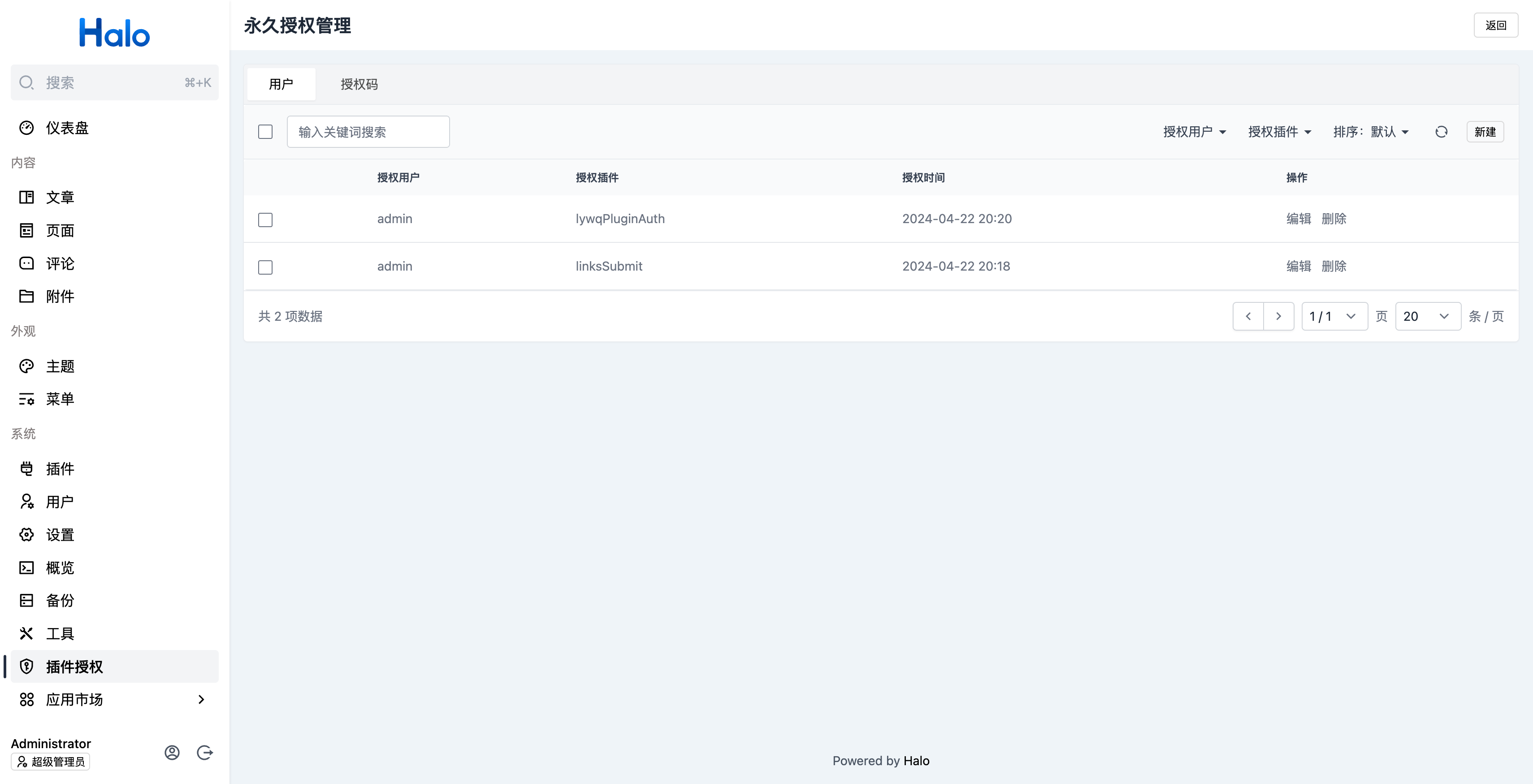Click the 共 2 项数据 total count
The width and height of the screenshot is (1533, 784).
[290, 316]
